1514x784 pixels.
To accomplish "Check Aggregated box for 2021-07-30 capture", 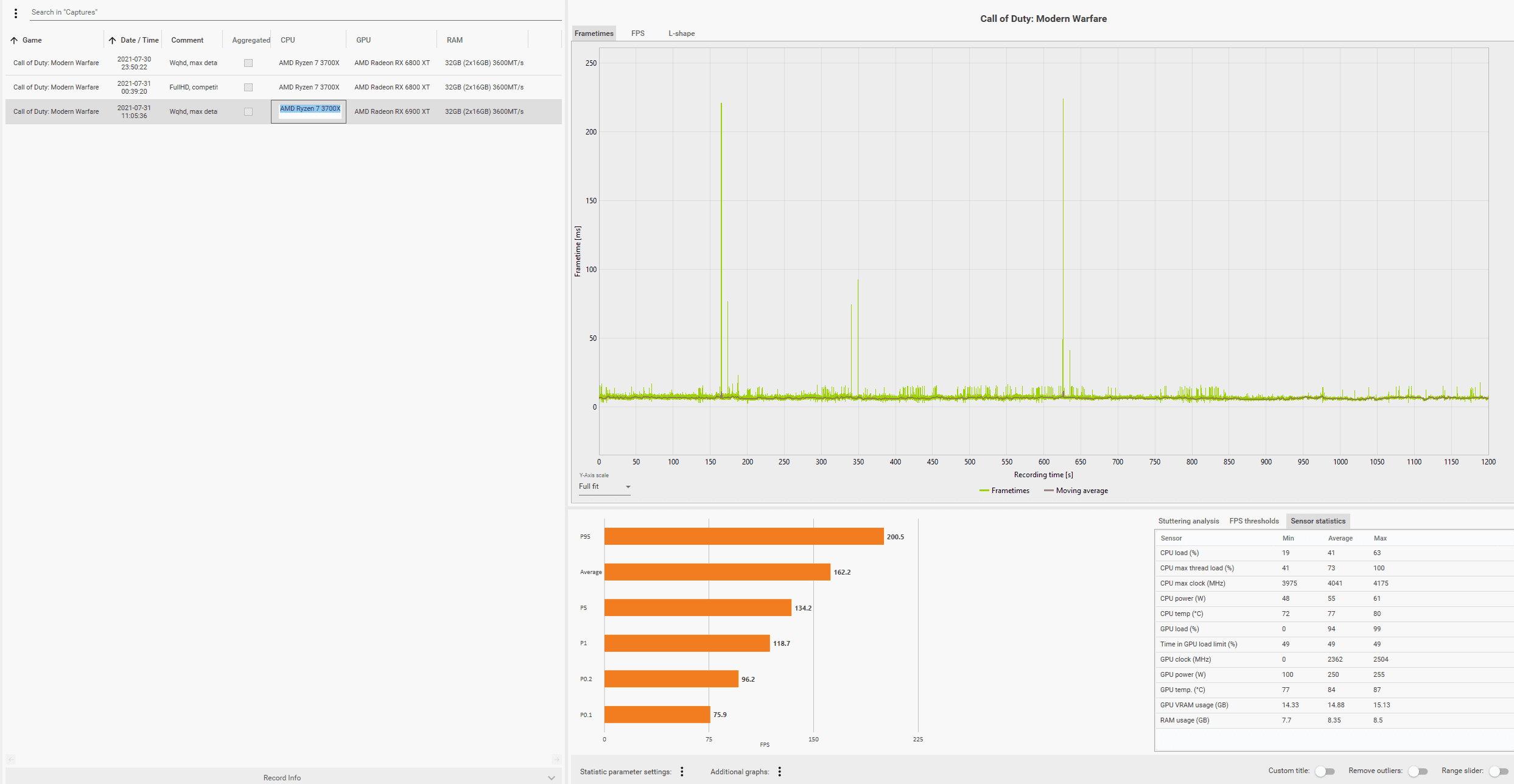I will click(248, 63).
